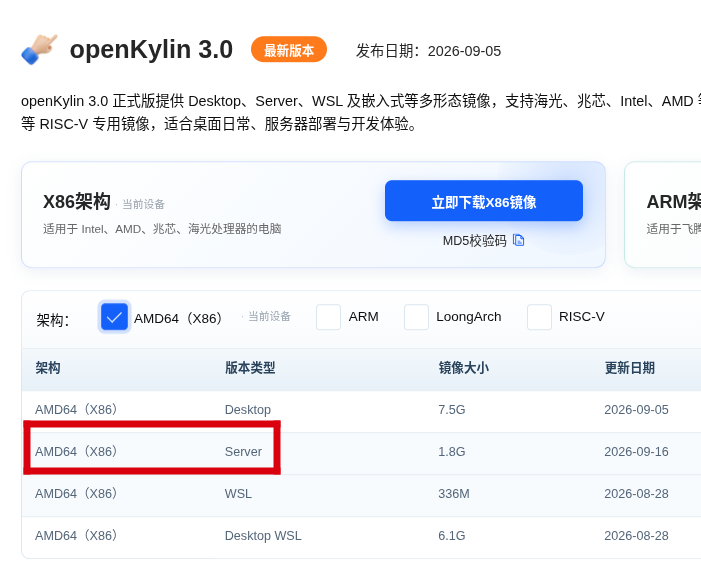Click the 更新日期 column header

tap(629, 368)
